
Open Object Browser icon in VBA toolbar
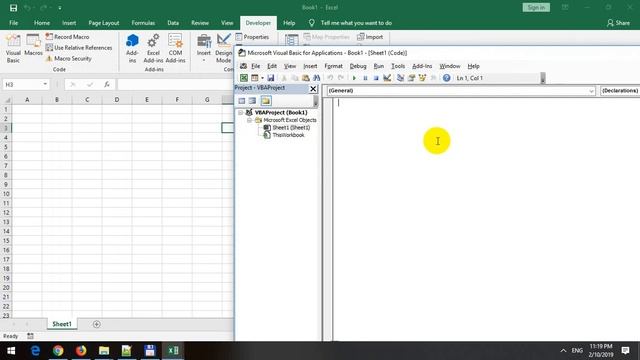[422, 78]
